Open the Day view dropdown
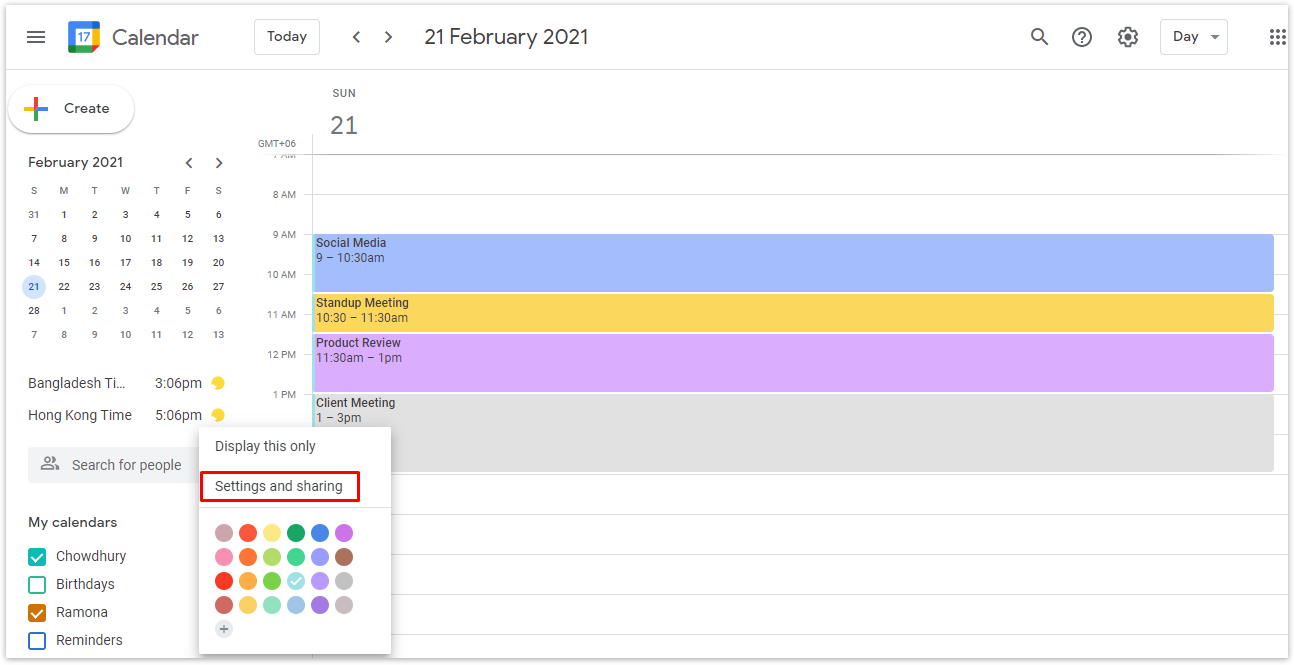 tap(1193, 36)
